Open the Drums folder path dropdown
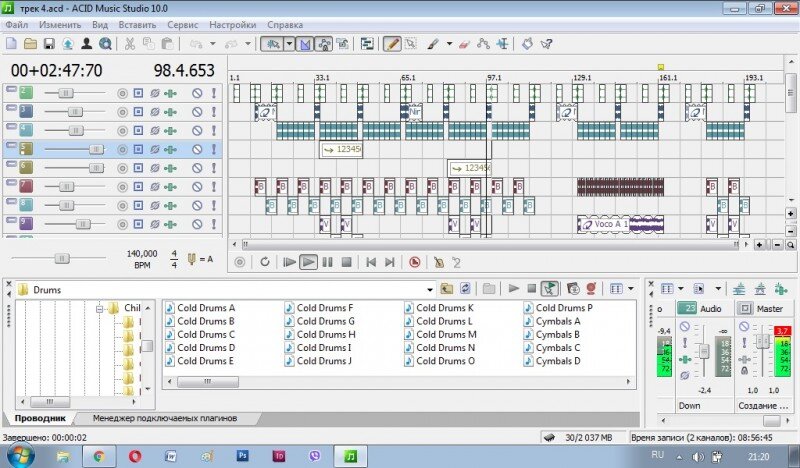800x468 pixels. [430, 289]
